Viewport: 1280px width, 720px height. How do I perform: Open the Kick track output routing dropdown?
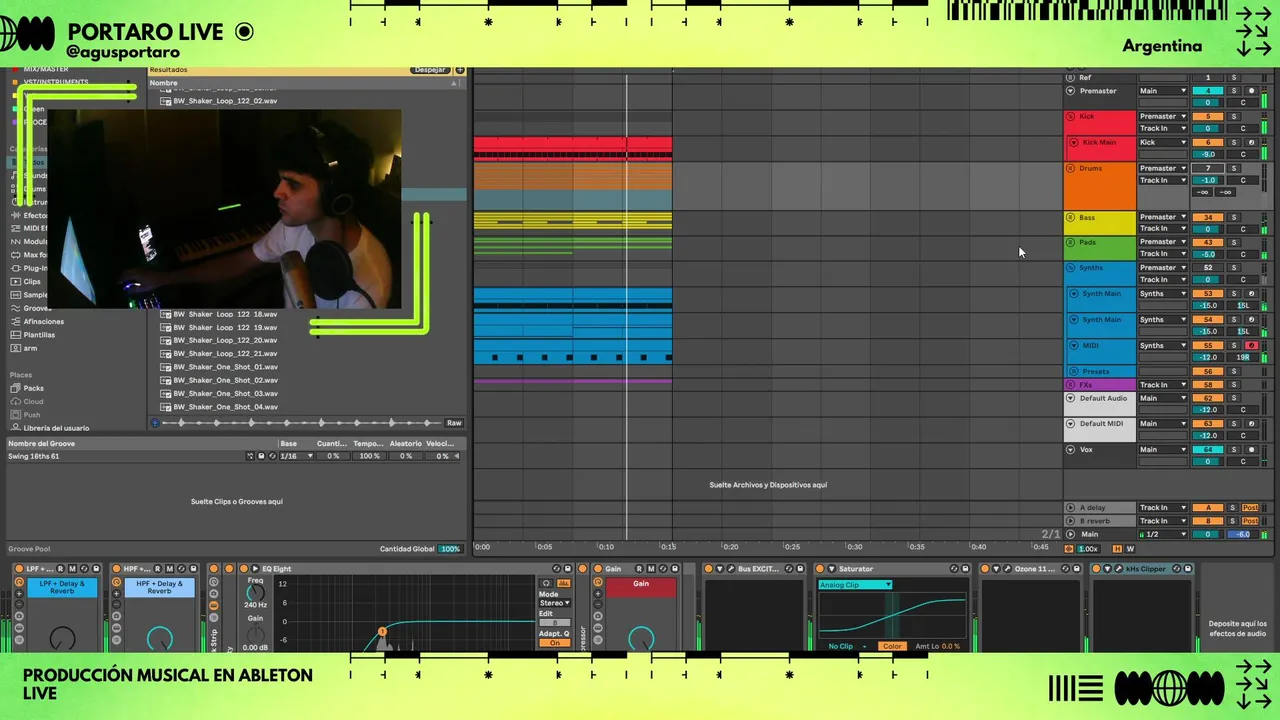(1163, 116)
